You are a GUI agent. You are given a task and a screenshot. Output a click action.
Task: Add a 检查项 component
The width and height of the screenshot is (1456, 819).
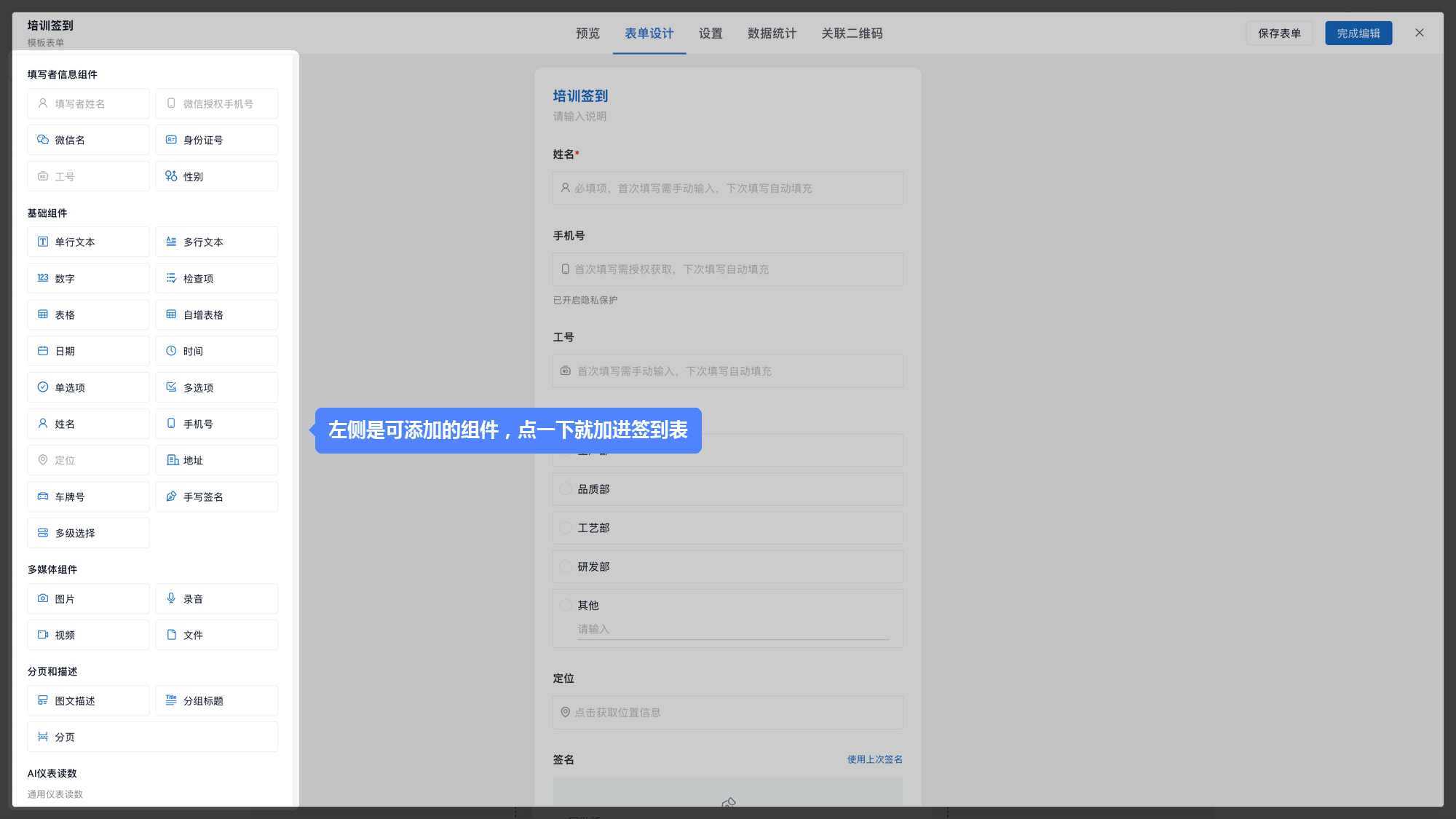pos(216,278)
